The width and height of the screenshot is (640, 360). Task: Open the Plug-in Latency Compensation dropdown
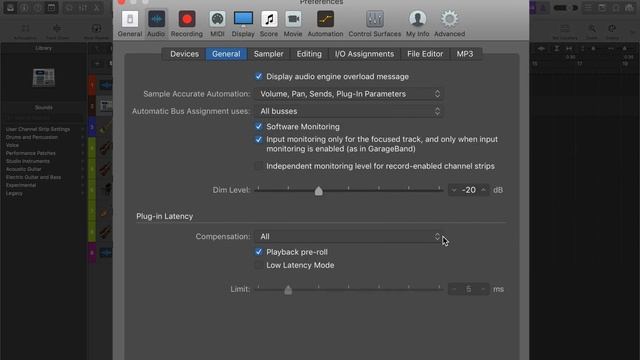tap(349, 237)
